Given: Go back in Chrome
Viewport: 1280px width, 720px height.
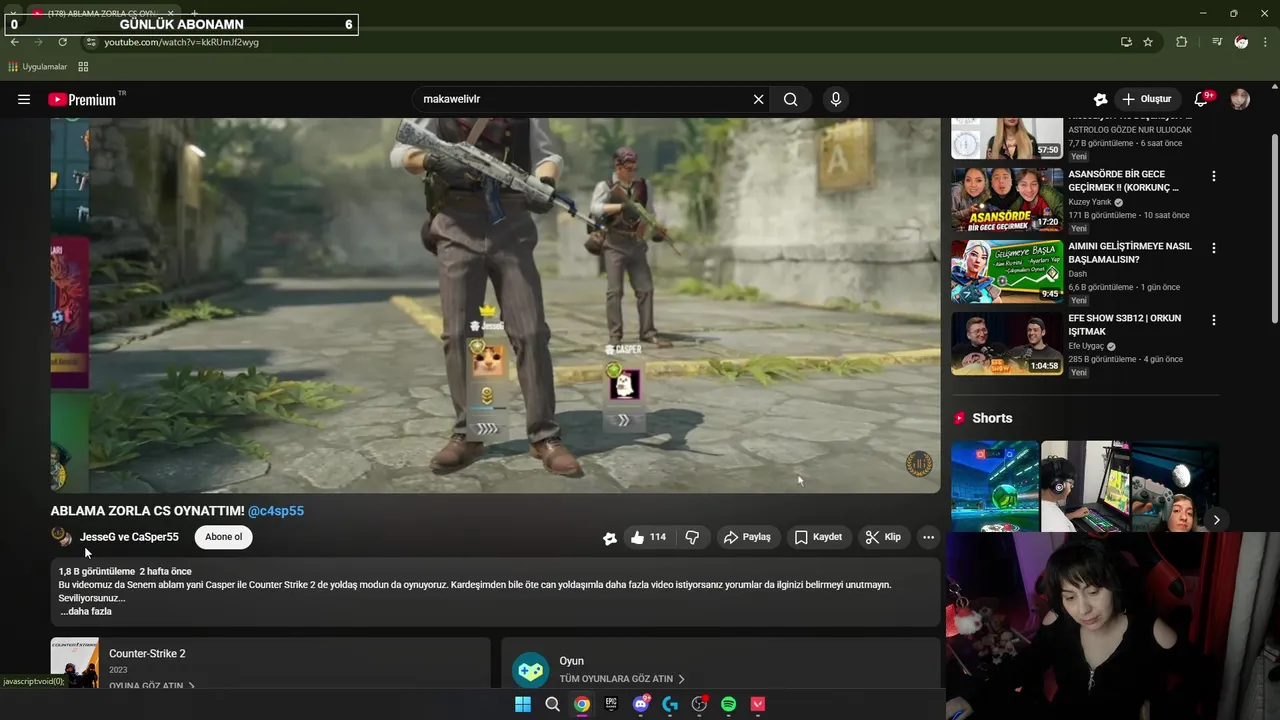Looking at the screenshot, I should [x=14, y=42].
